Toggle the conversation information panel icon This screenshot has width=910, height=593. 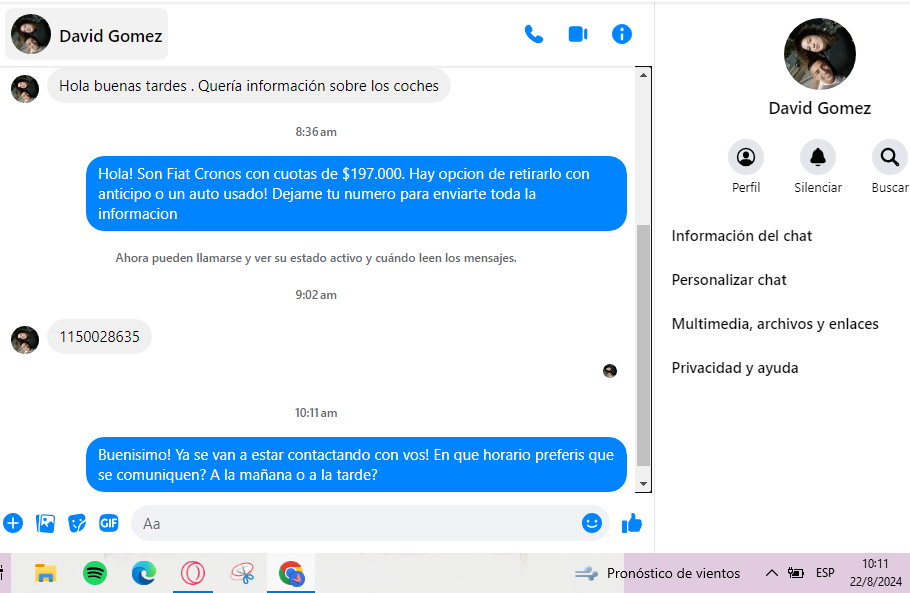622,34
